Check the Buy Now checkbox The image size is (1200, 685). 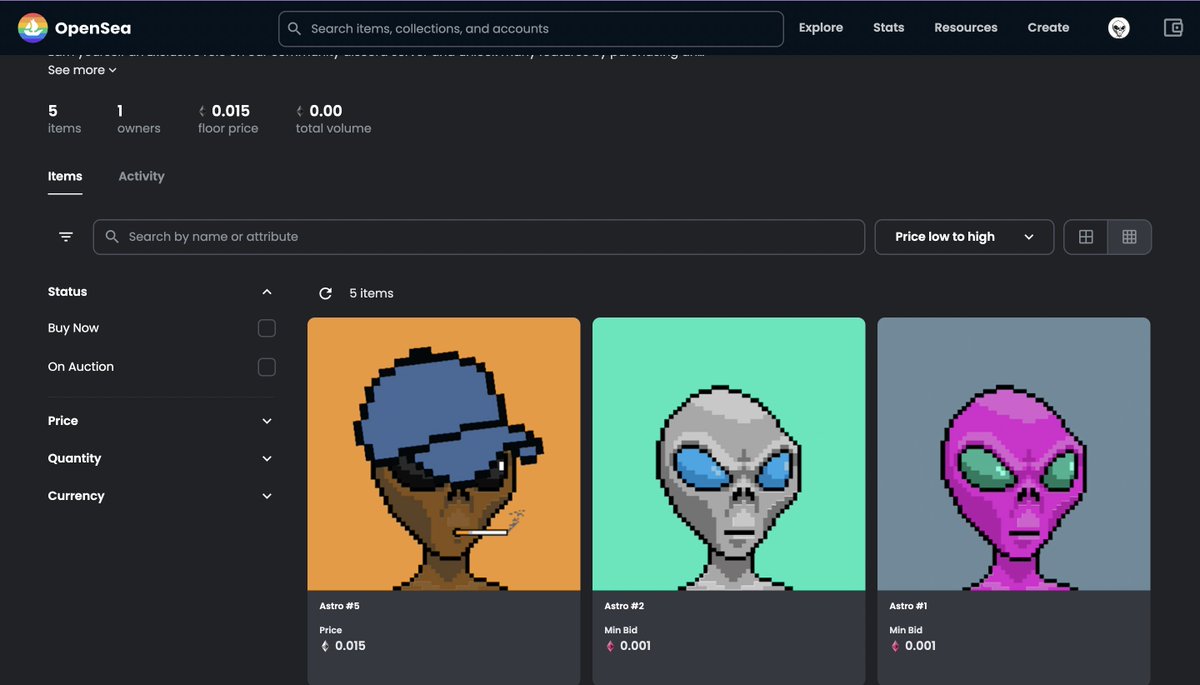(x=267, y=328)
